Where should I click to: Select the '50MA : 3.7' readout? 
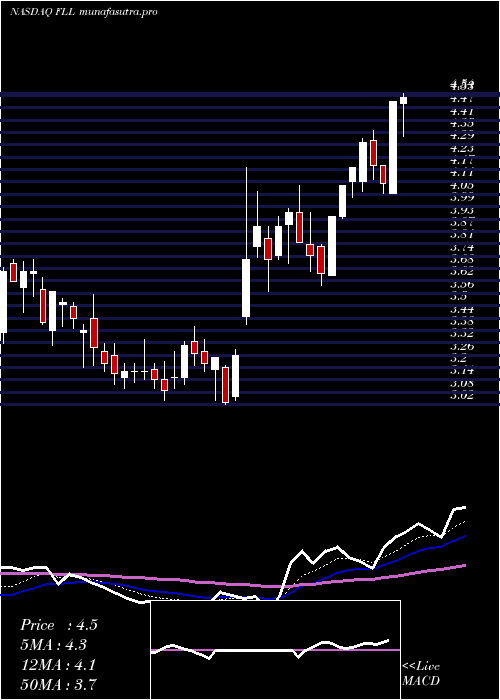(59, 684)
